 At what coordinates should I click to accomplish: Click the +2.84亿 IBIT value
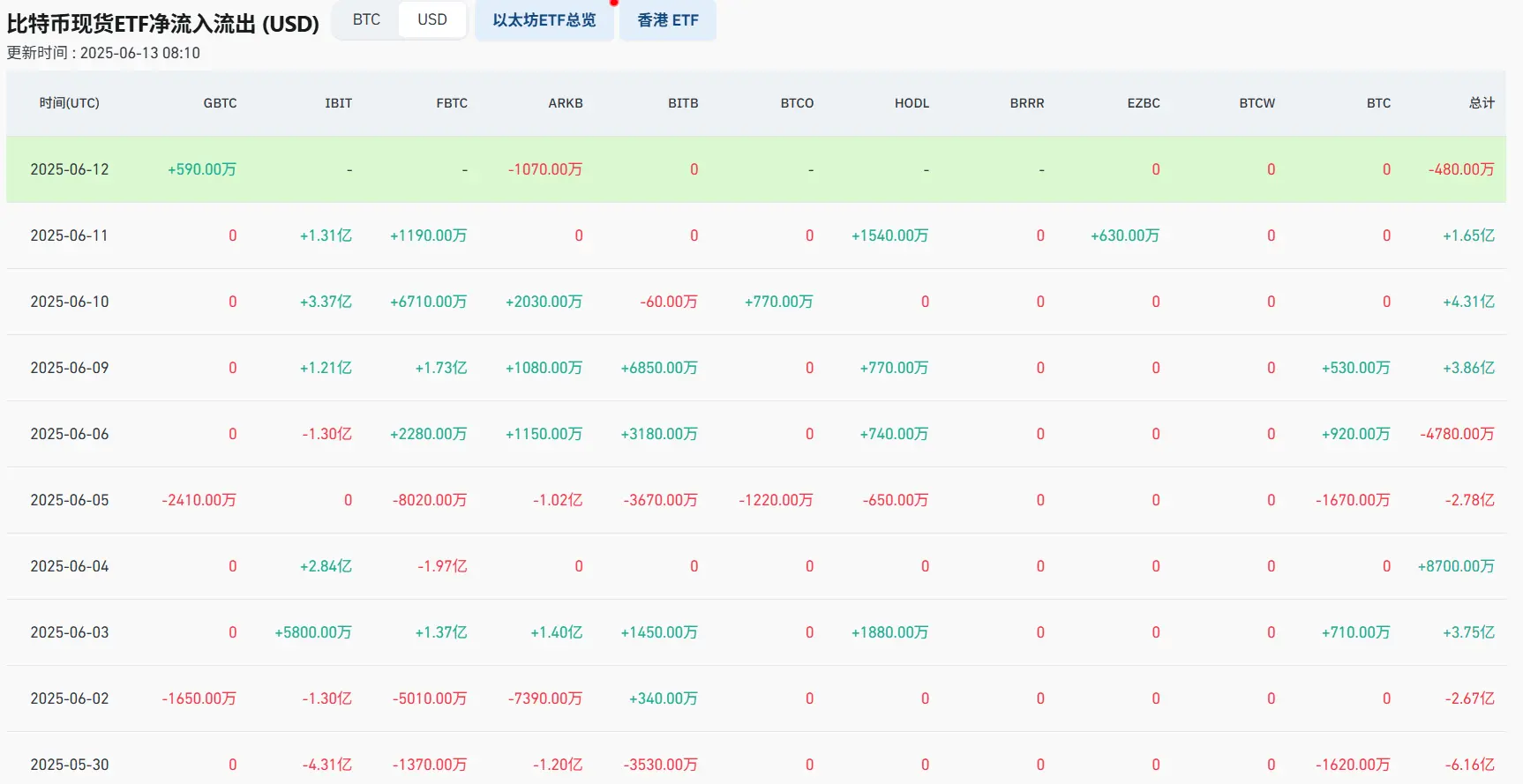(x=326, y=566)
